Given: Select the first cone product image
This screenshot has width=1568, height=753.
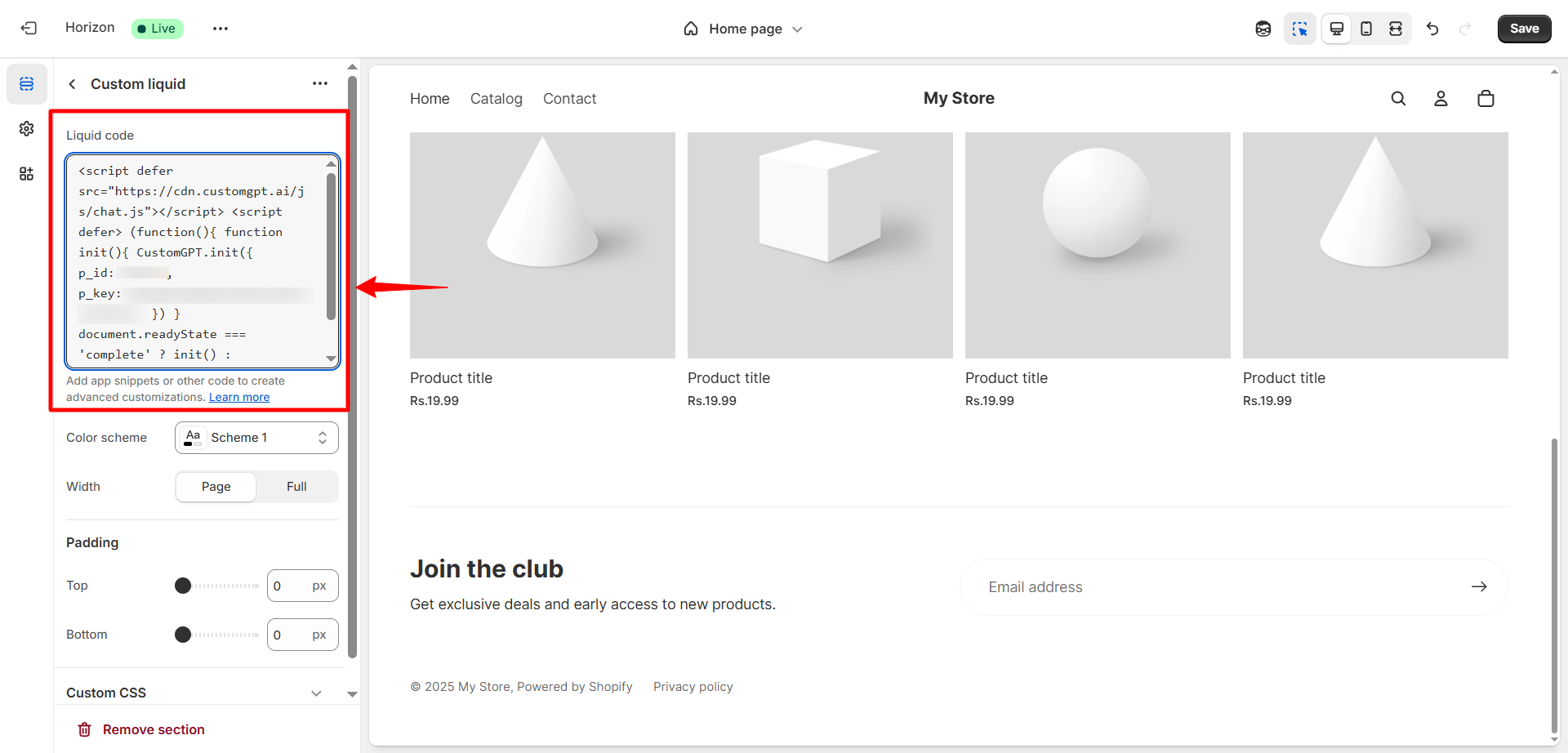Looking at the screenshot, I should [x=542, y=245].
